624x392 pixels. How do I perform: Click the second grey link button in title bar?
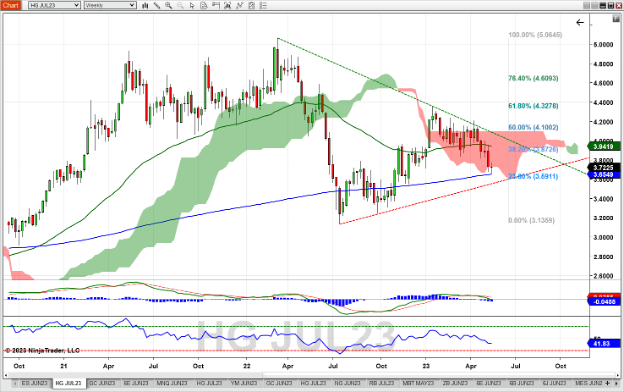tap(595, 5)
